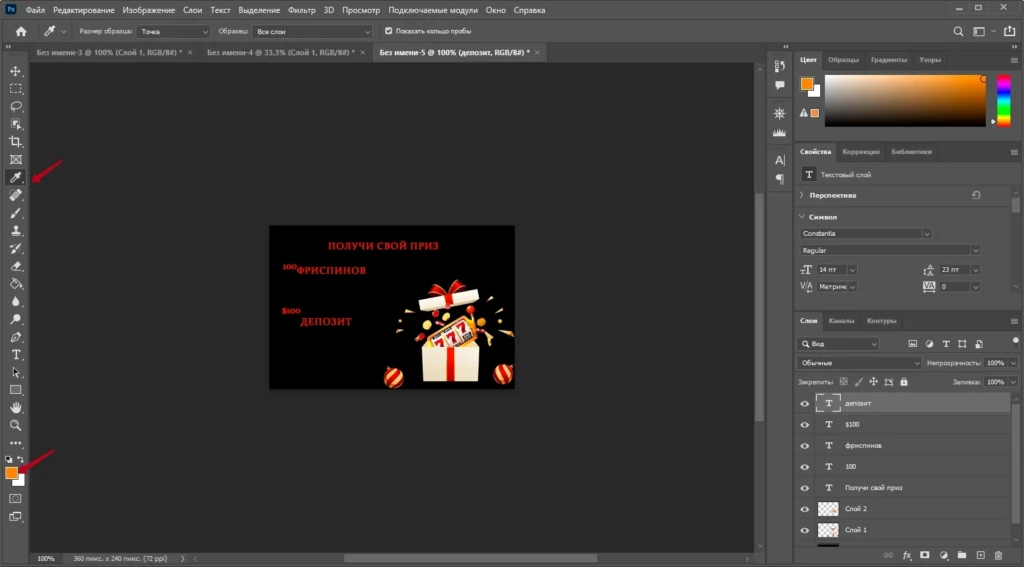Toggle 'Показать кольцо пробы' checkbox
The width and height of the screenshot is (1024, 567).
click(x=389, y=31)
